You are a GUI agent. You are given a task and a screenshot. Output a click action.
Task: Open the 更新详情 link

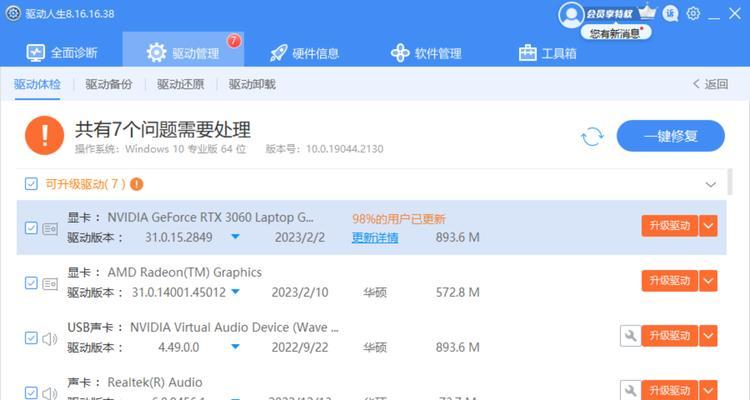(x=375, y=238)
